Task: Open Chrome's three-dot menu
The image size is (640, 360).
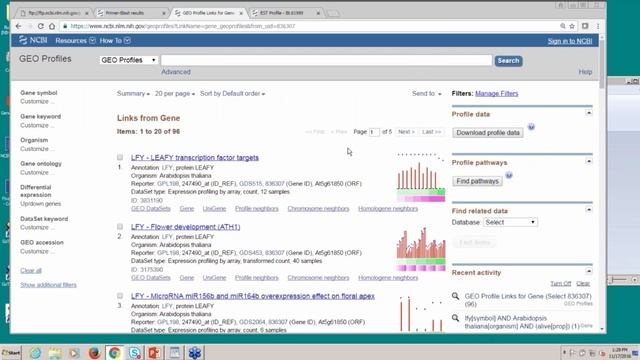Action: [x=598, y=26]
